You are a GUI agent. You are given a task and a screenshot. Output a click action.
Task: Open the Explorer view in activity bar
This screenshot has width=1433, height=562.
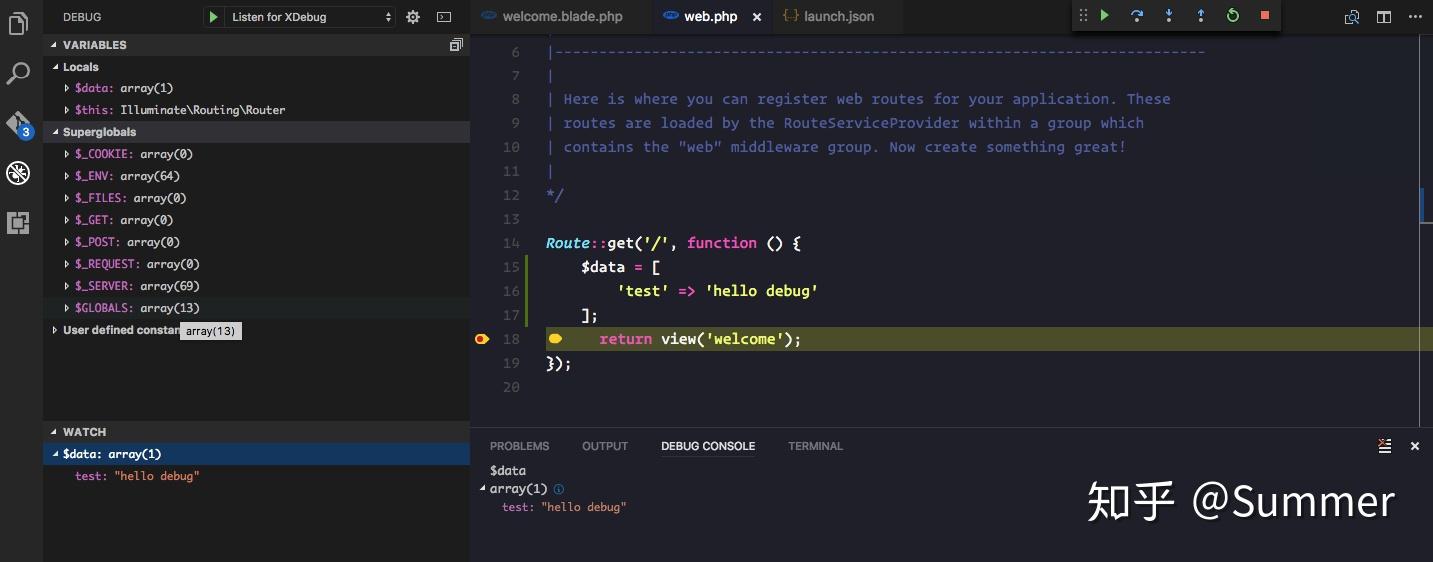tap(18, 24)
